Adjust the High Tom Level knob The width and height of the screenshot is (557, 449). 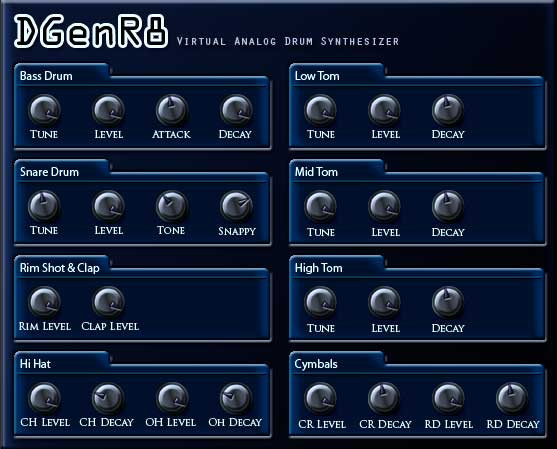point(384,302)
